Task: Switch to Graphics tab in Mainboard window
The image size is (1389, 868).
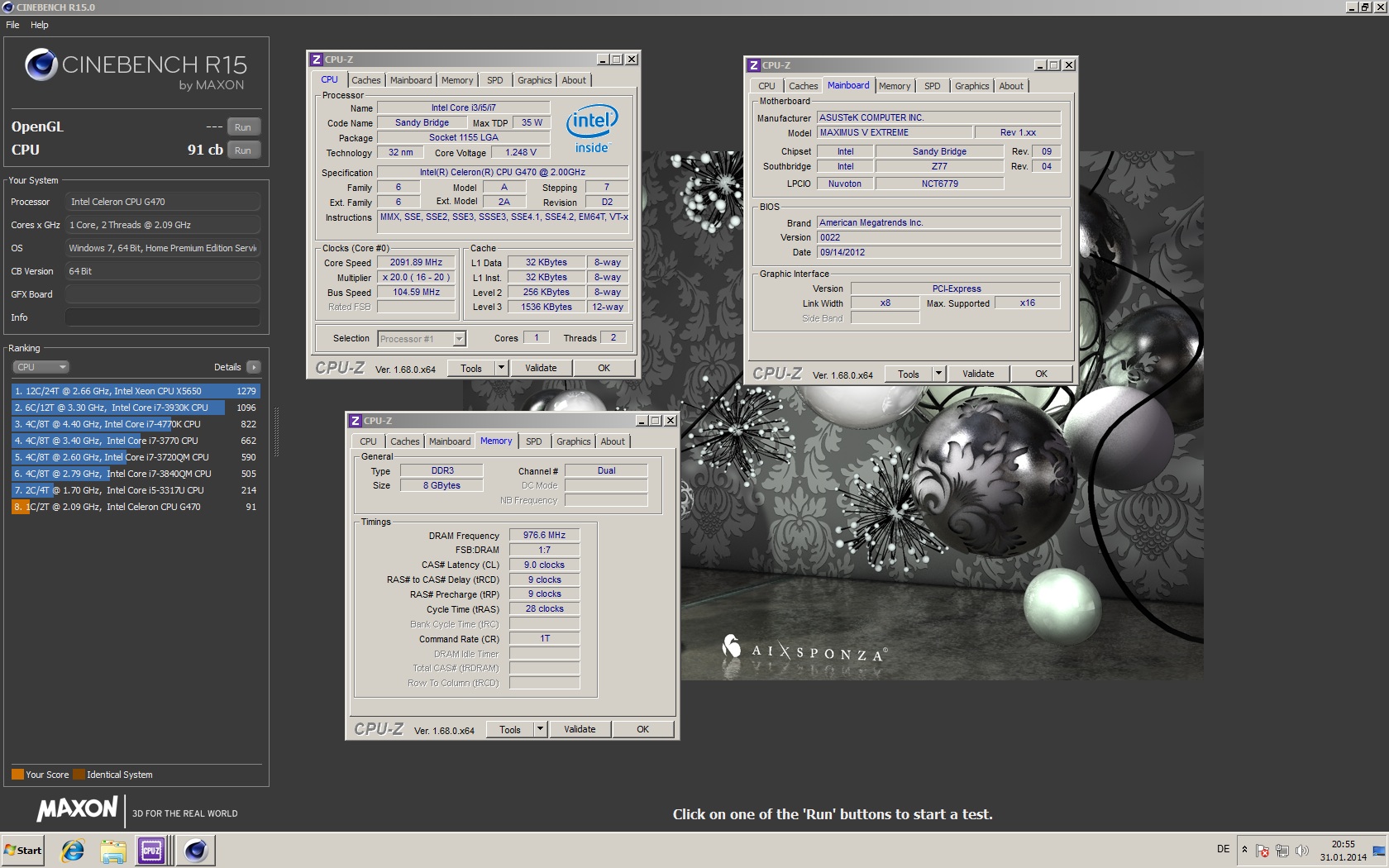Action: 972,86
